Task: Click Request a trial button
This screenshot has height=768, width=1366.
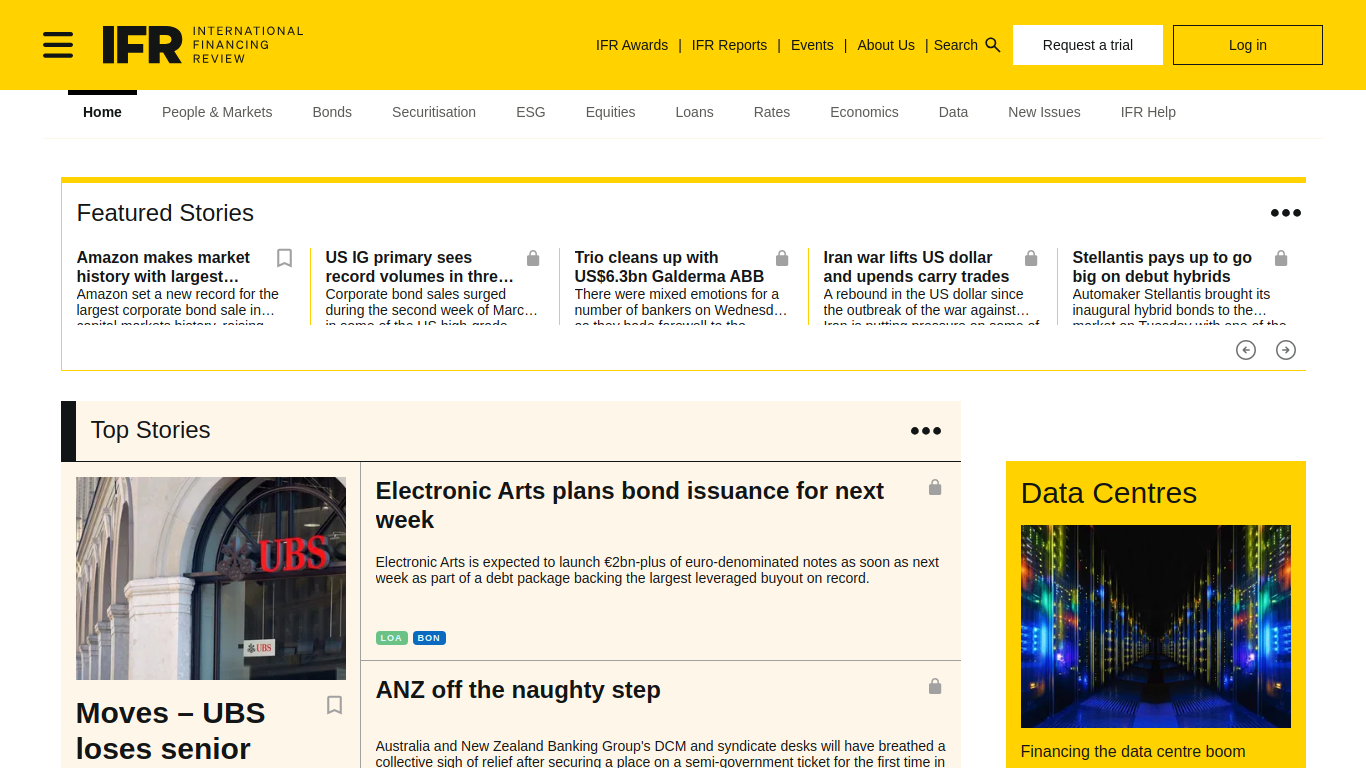Action: click(x=1088, y=45)
